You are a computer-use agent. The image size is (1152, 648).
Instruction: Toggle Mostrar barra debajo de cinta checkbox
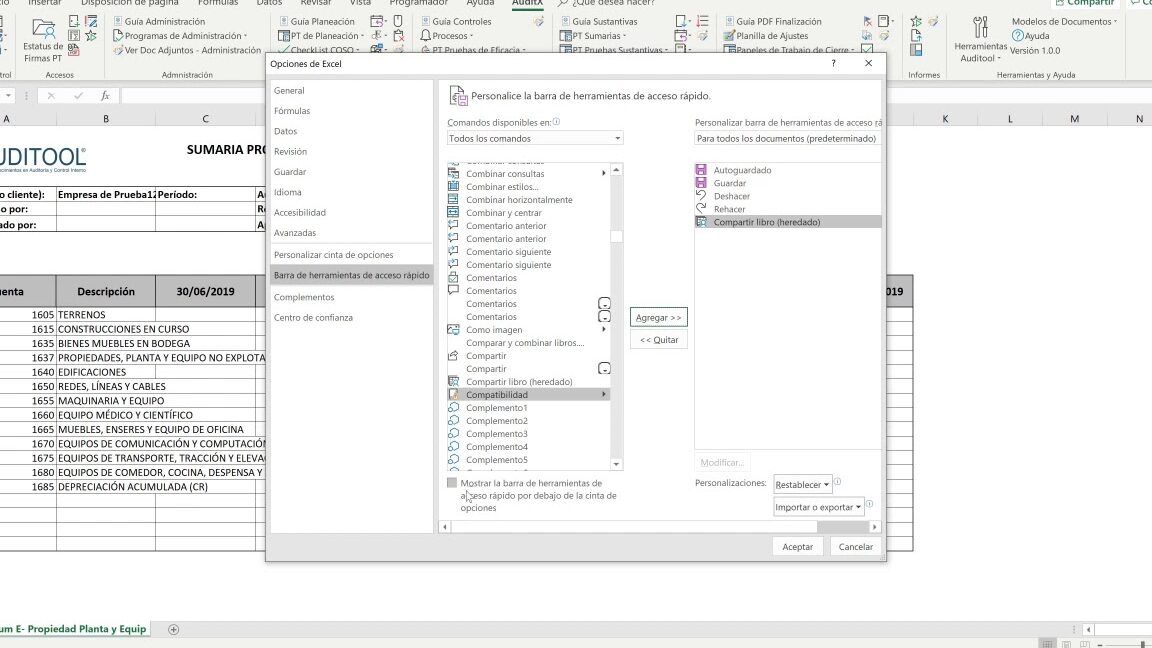click(452, 483)
